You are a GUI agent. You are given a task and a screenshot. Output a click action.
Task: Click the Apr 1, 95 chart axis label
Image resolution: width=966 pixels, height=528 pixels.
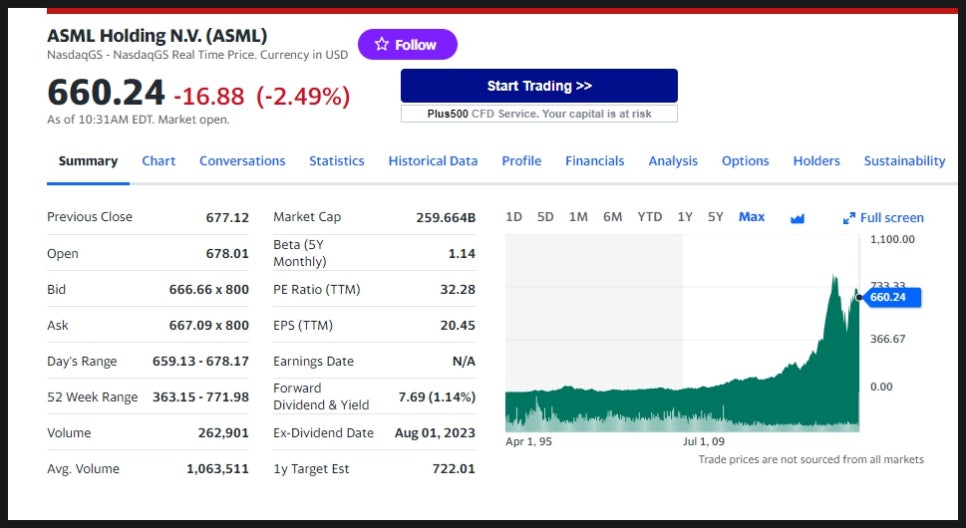pos(529,442)
